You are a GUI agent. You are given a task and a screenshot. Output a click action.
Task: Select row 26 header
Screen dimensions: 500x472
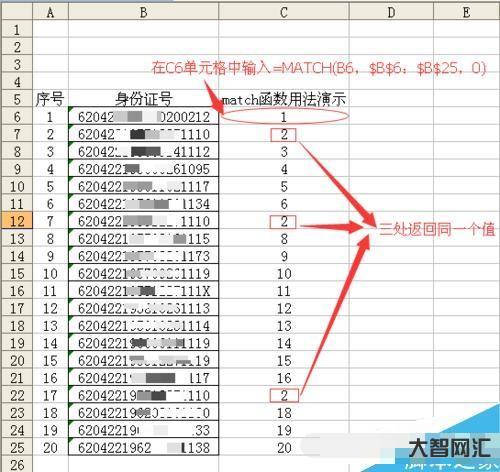(x=17, y=464)
